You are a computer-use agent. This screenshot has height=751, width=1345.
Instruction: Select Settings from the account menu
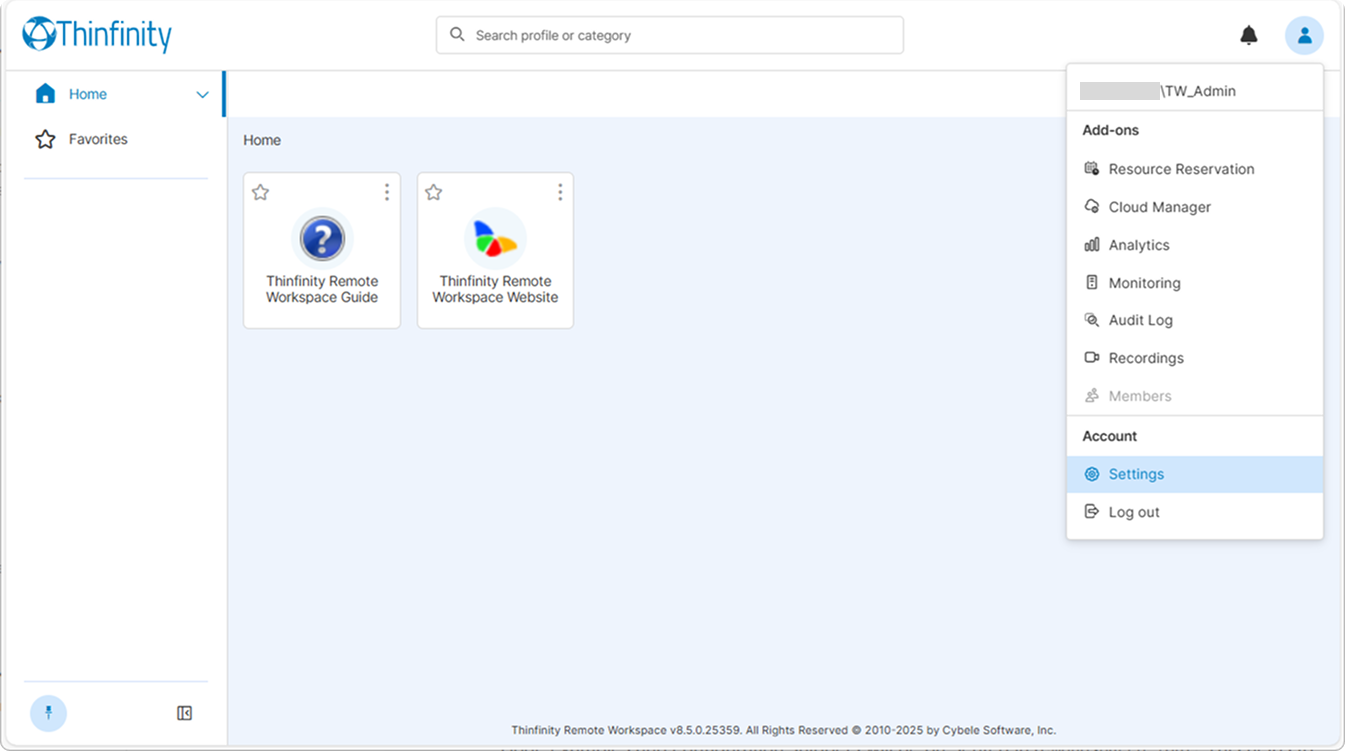coord(1136,474)
